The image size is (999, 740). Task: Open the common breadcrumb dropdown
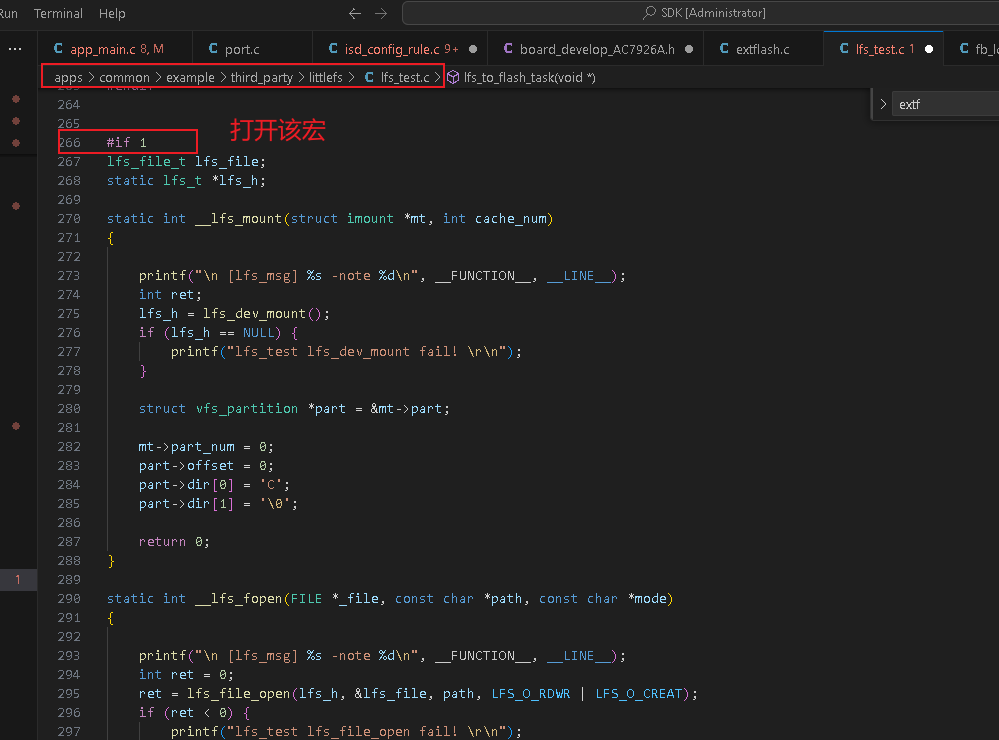point(124,77)
